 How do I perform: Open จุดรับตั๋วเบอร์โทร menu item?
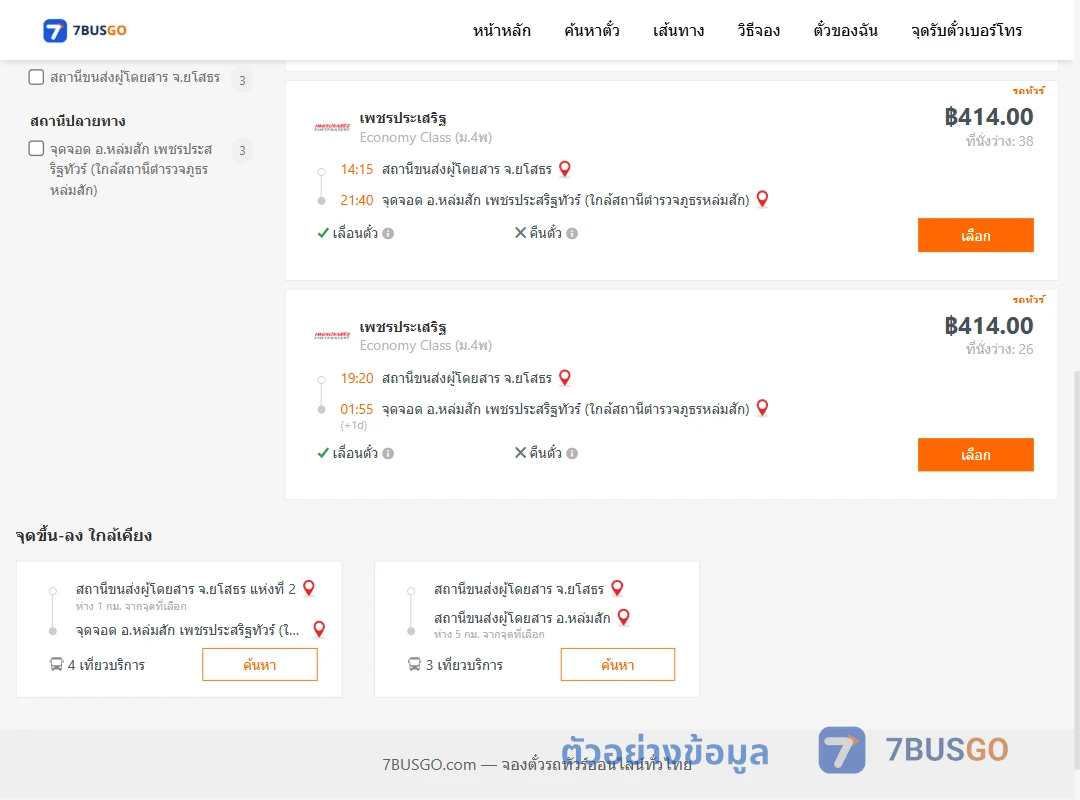pyautogui.click(x=966, y=30)
